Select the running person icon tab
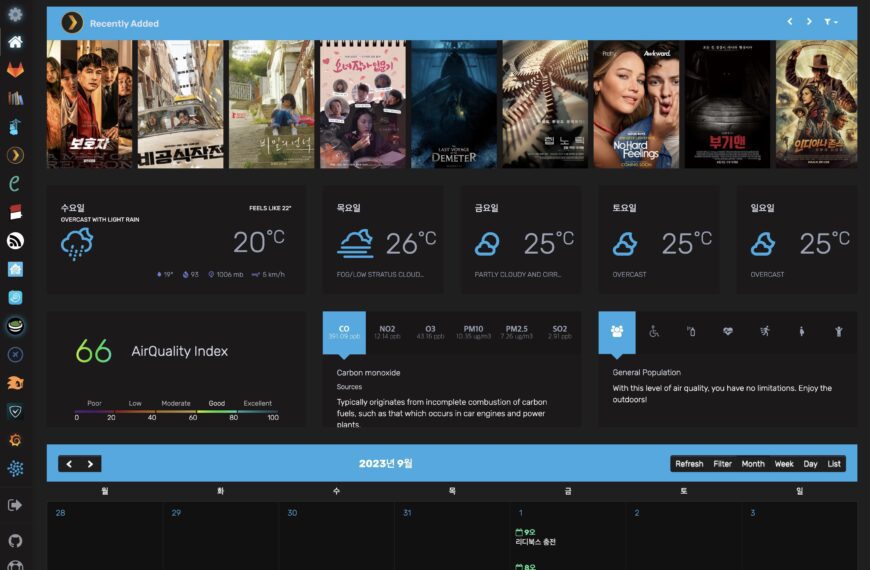 [764, 331]
